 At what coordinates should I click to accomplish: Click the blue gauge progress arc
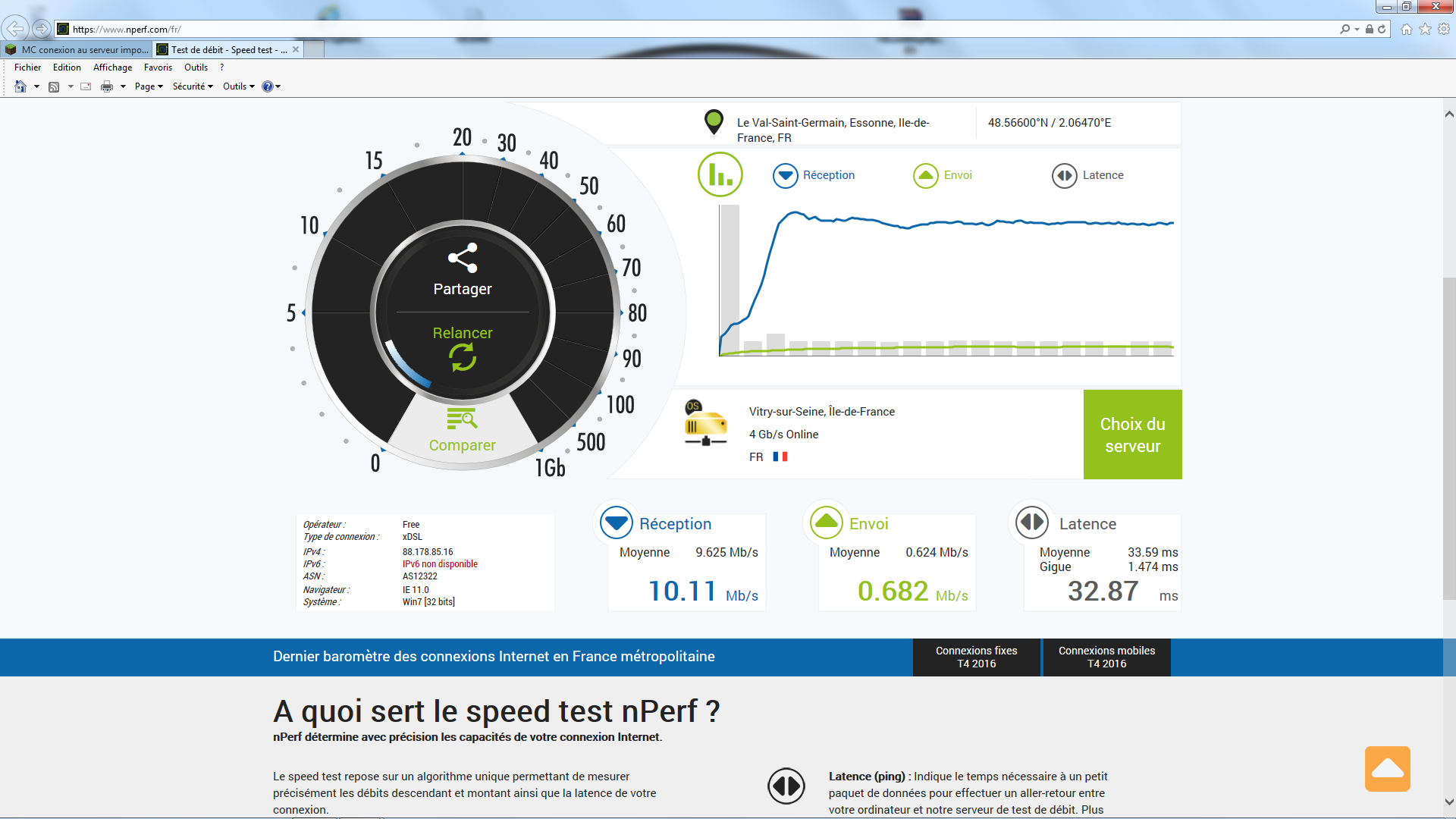(406, 365)
